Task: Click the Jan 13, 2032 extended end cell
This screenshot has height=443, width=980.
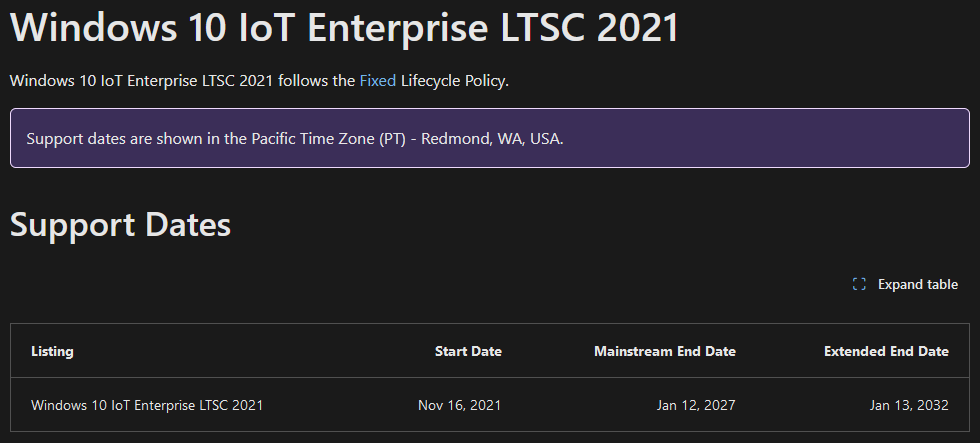Action: point(909,405)
